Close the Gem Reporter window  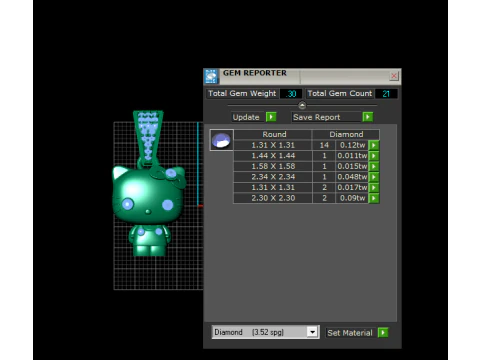click(x=394, y=76)
